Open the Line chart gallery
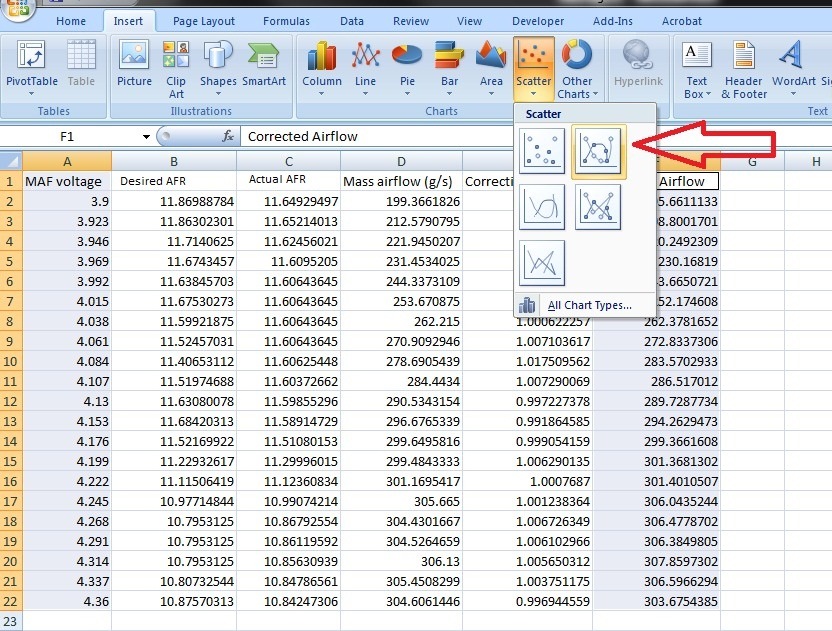This screenshot has width=832, height=631. (x=365, y=68)
